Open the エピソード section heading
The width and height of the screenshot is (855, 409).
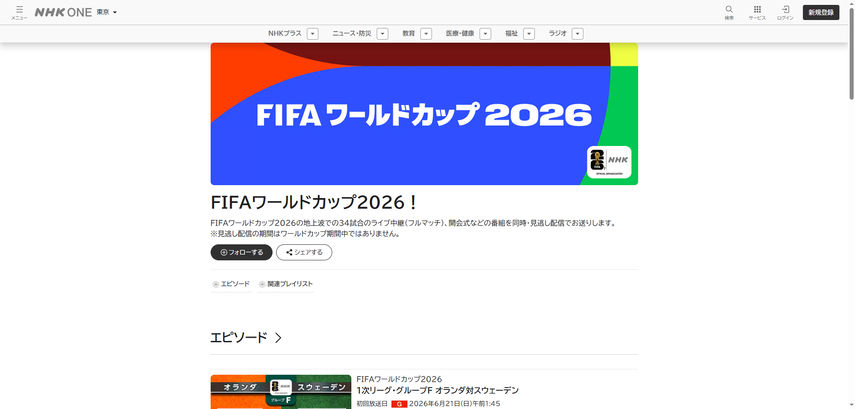click(239, 338)
